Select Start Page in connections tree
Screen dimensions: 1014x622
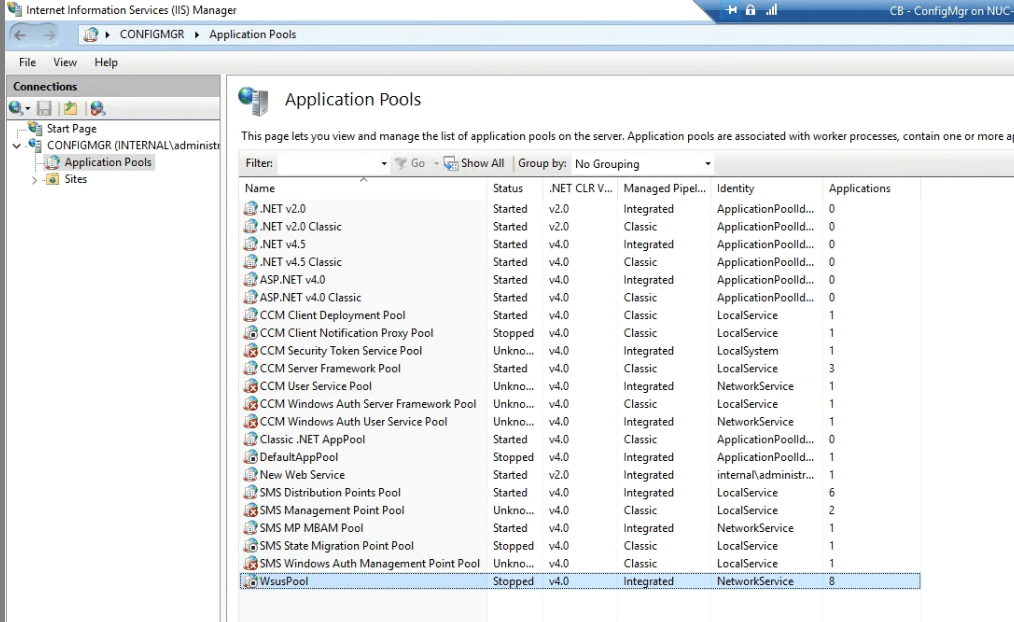(x=71, y=128)
